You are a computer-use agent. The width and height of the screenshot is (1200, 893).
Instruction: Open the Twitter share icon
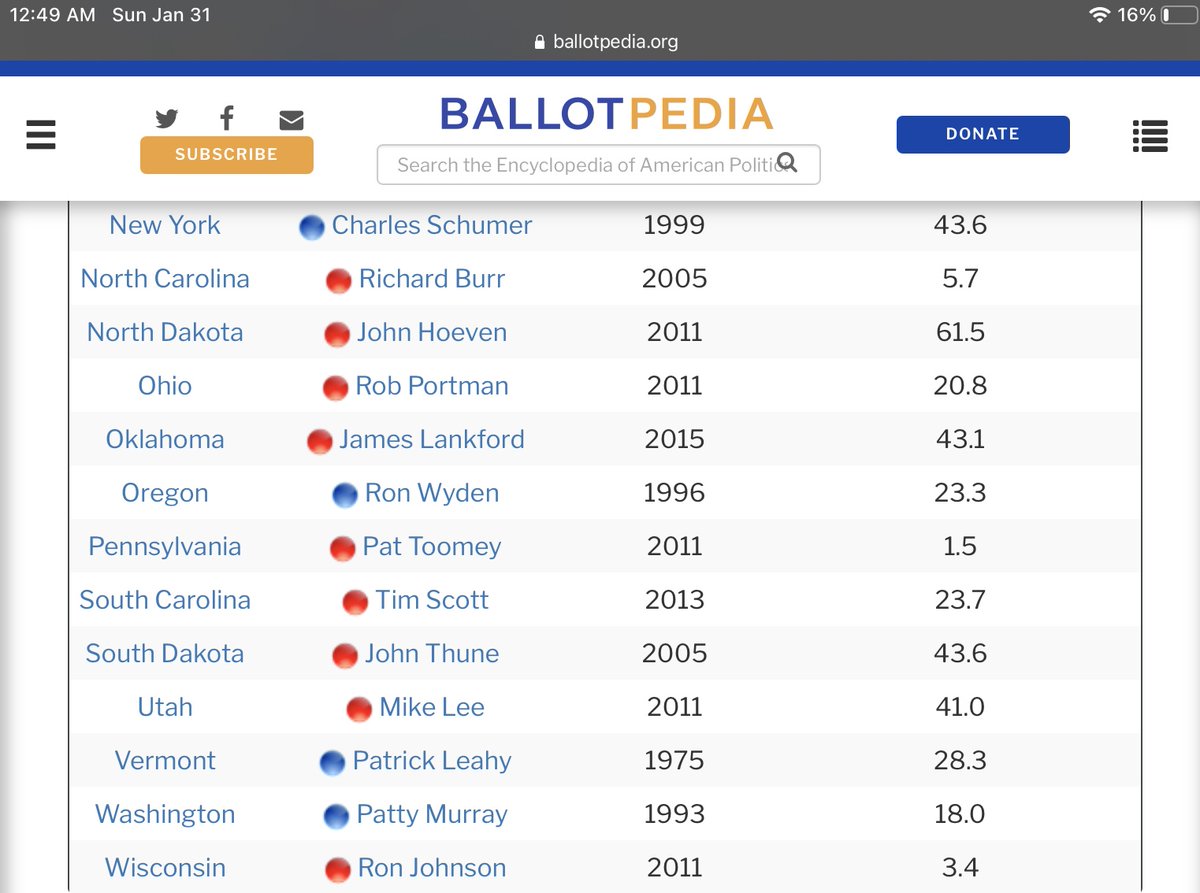click(166, 118)
